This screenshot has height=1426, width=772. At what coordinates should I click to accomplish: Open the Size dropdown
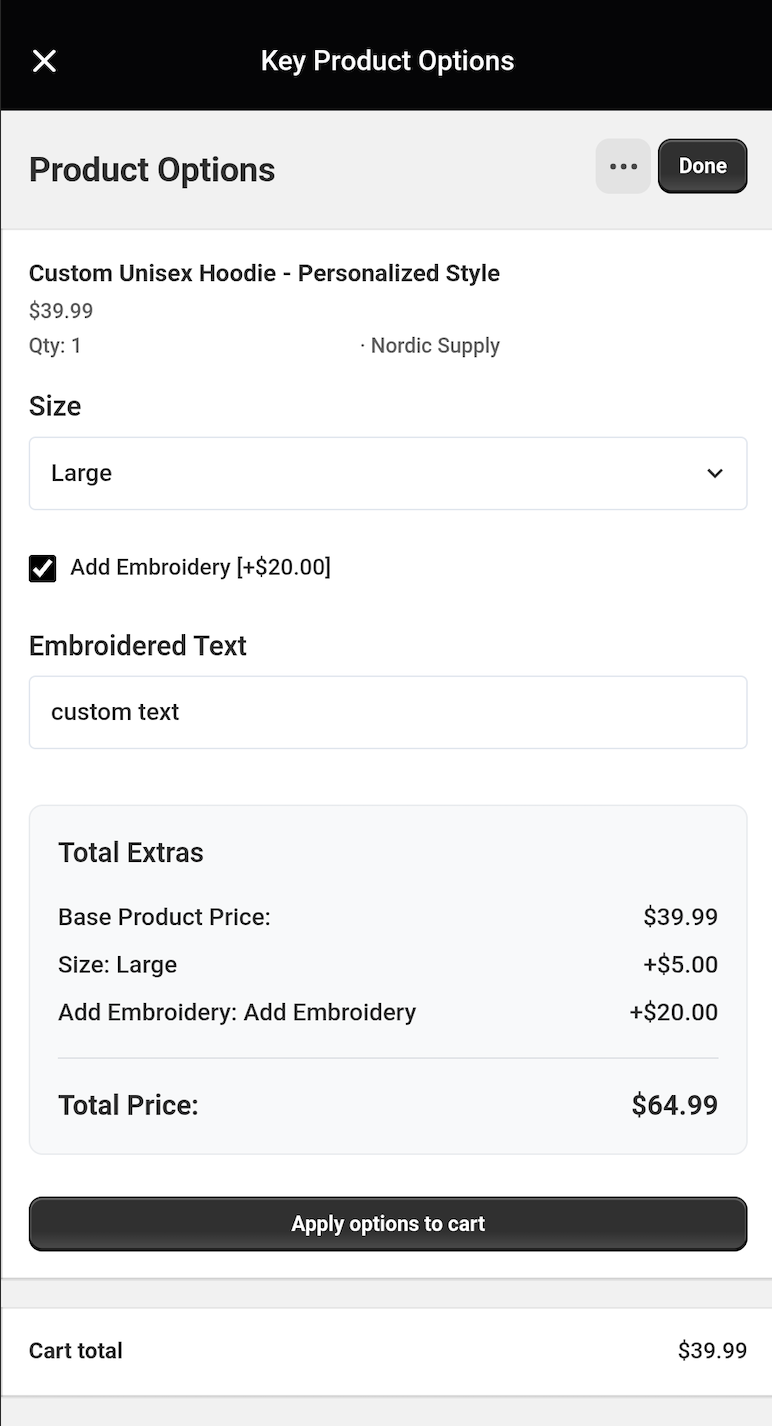388,473
